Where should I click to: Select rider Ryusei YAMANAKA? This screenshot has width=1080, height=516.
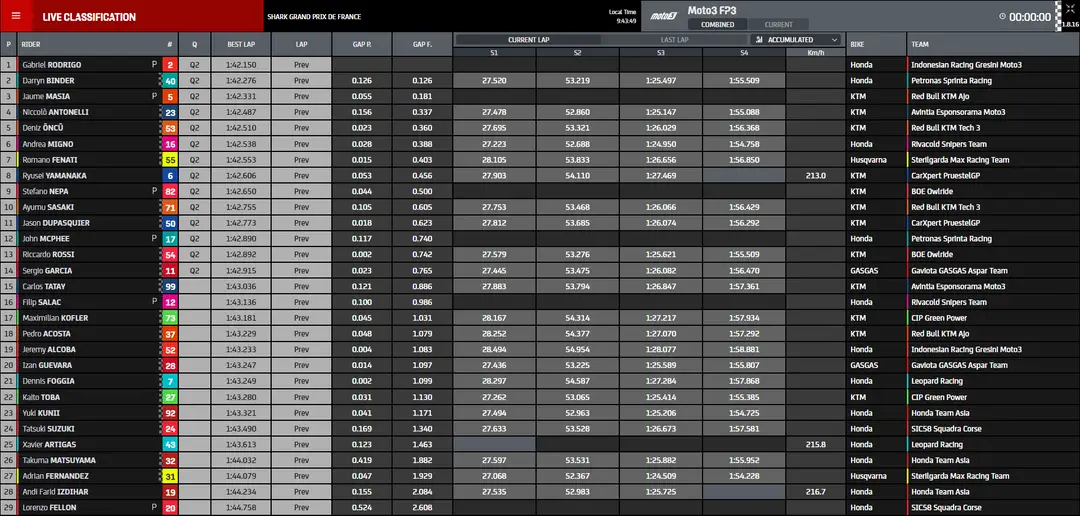click(x=54, y=176)
